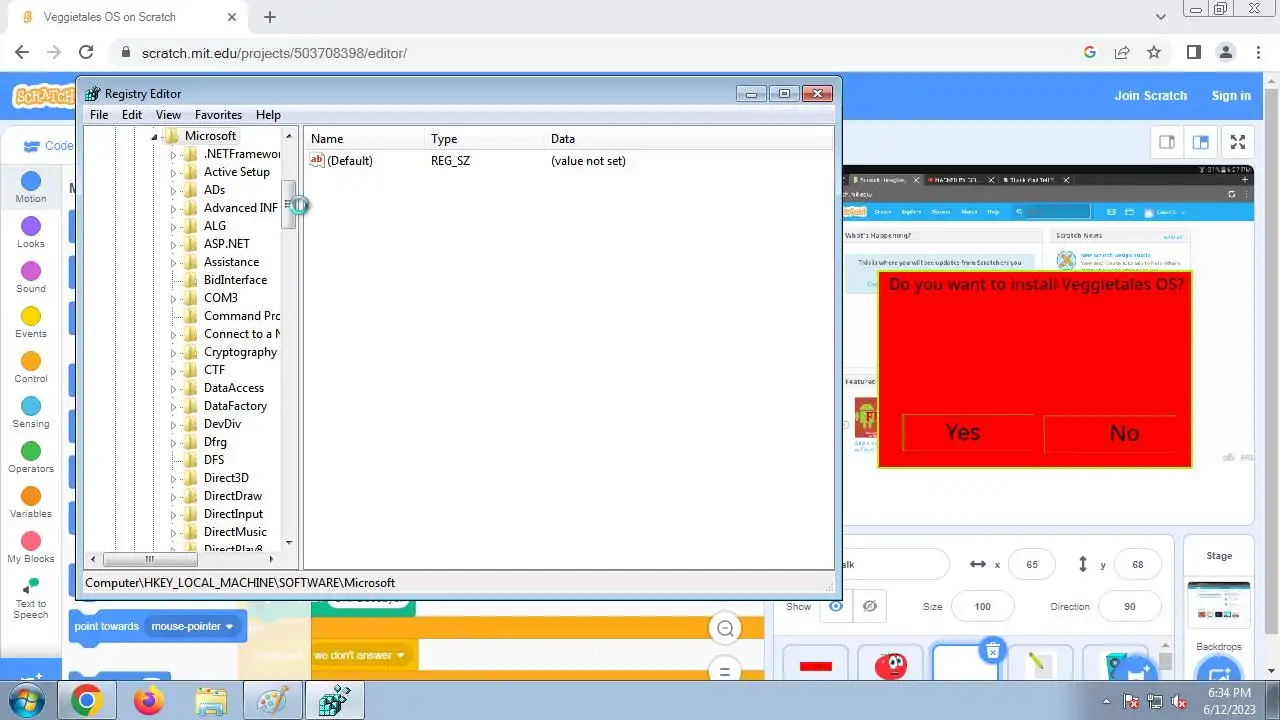The width and height of the screenshot is (1280, 720).
Task: Click the sprite Direction field
Action: [x=1130, y=606]
